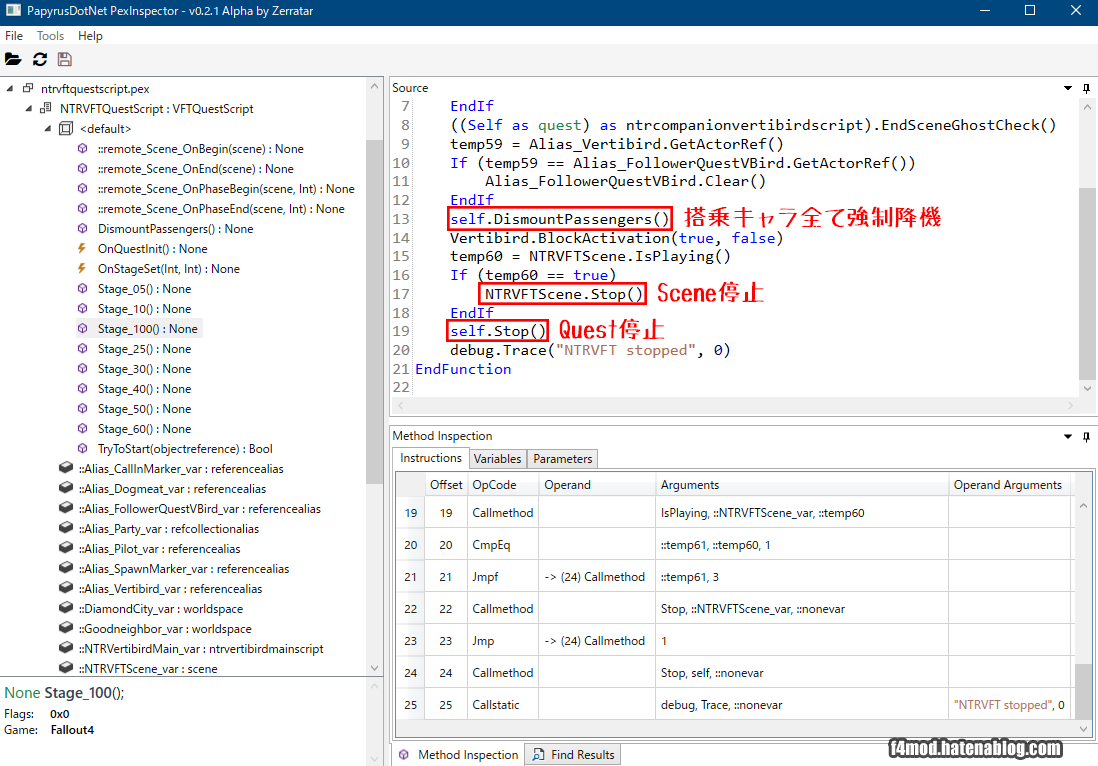1098x766 pixels.
Task: Select DismountPassengers() in the tree
Action: tap(176, 229)
